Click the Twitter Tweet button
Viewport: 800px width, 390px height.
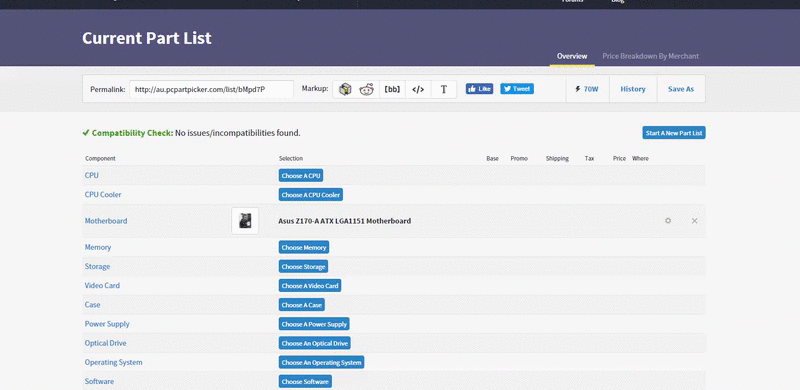point(517,89)
